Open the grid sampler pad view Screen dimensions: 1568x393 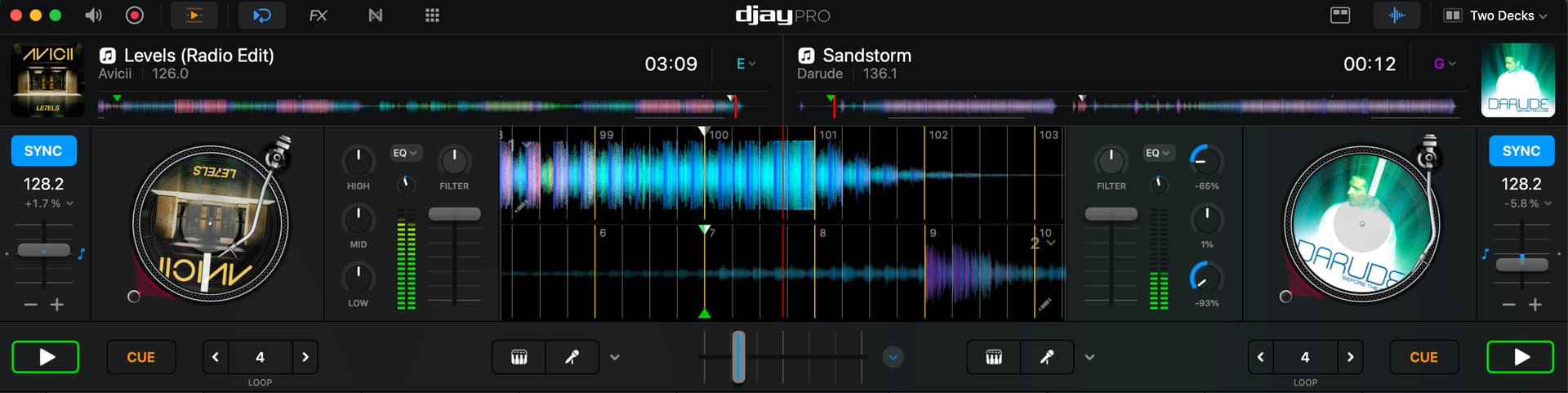coord(432,16)
